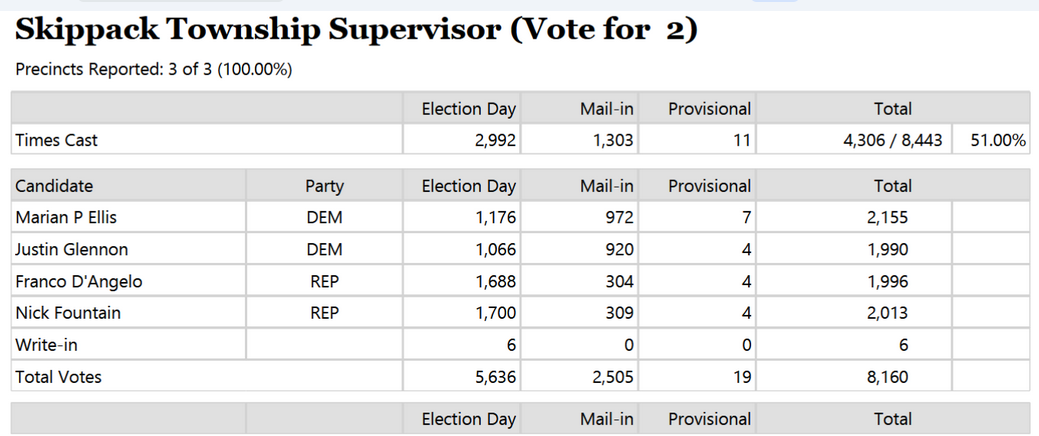Select the Marian P Ellis candidate name
Screen dimensions: 1039x436
coord(66,217)
